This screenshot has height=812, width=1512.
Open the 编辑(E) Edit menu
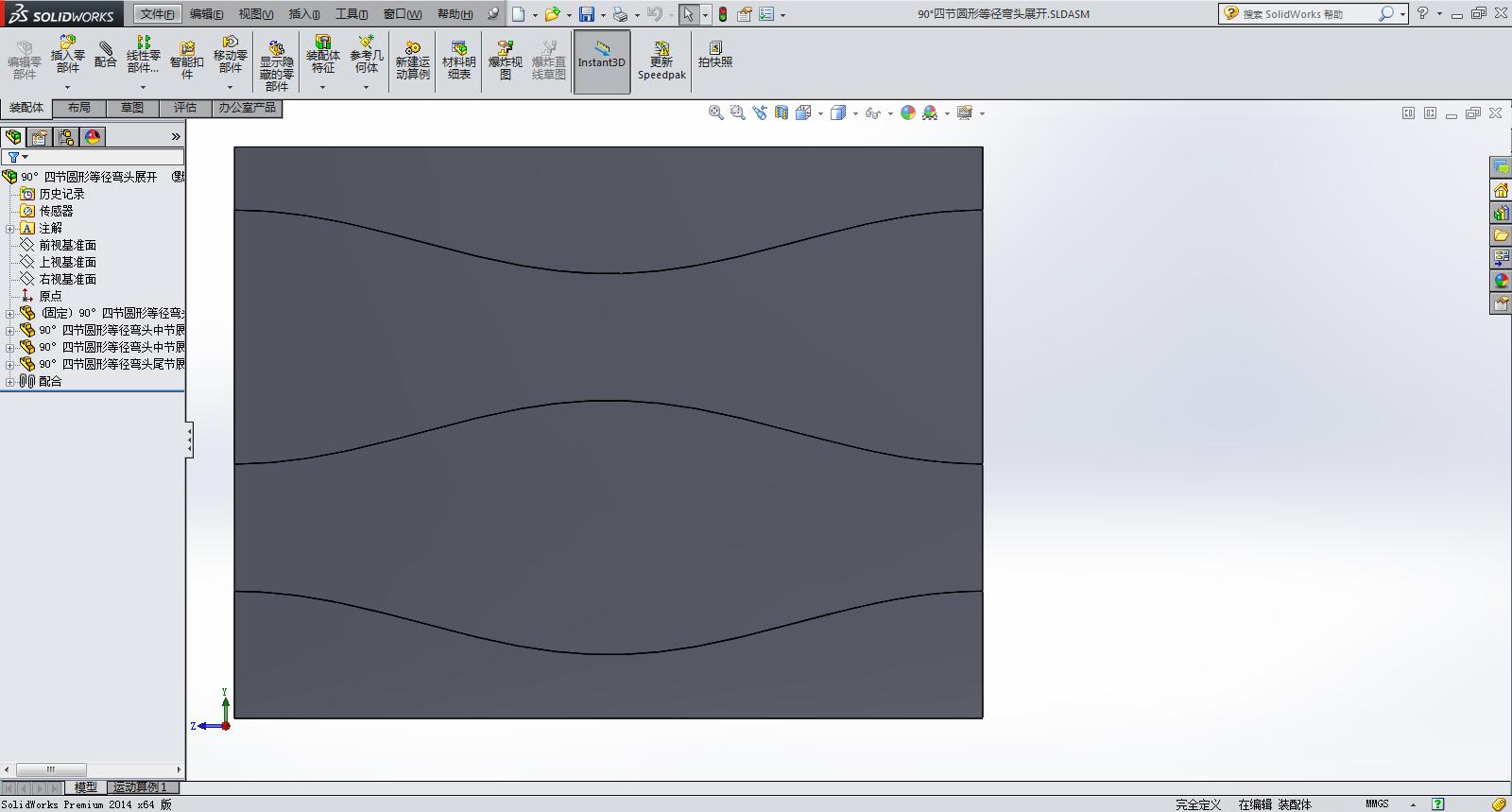tap(206, 14)
